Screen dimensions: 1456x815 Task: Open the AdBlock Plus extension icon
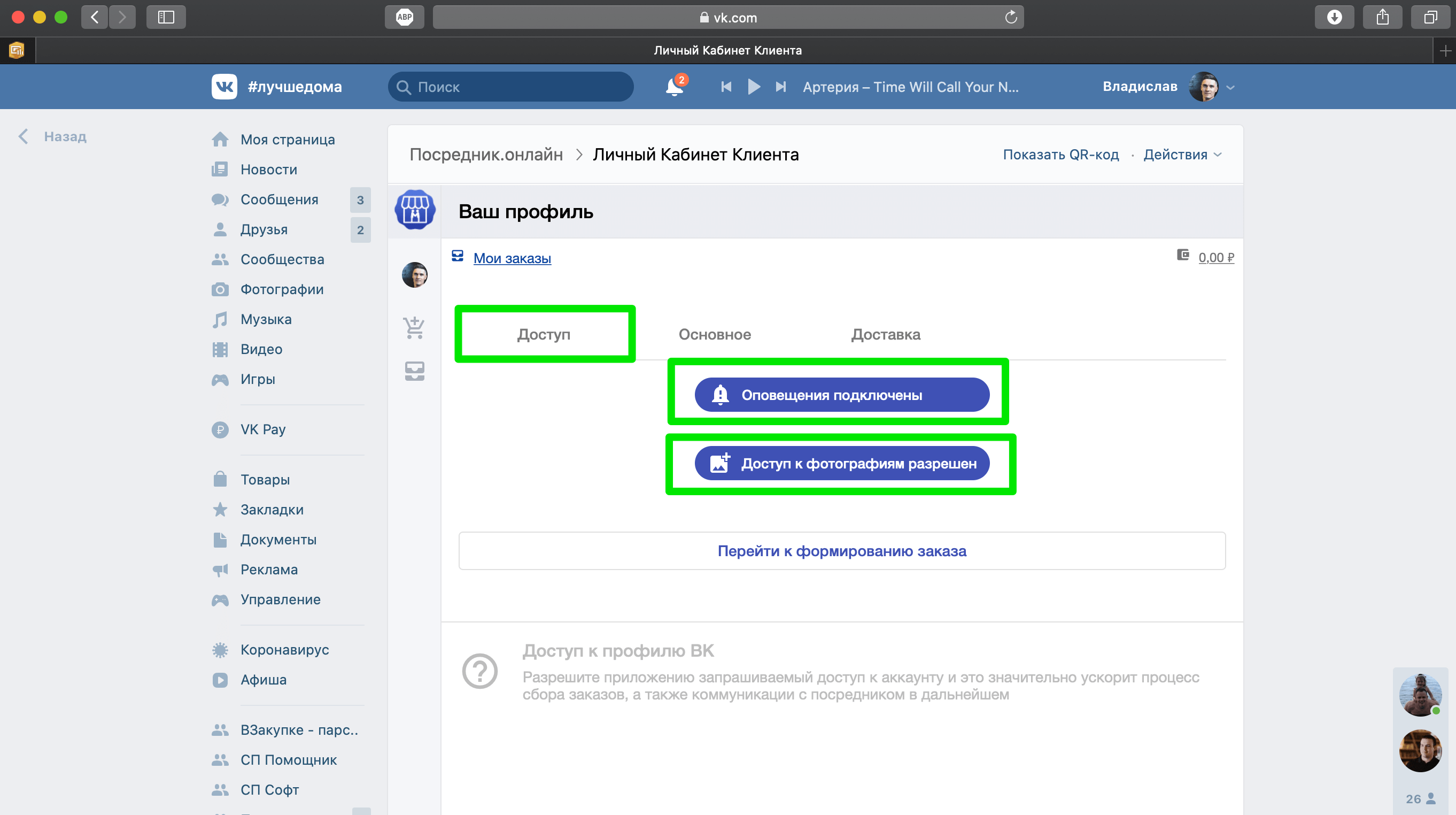click(x=405, y=17)
